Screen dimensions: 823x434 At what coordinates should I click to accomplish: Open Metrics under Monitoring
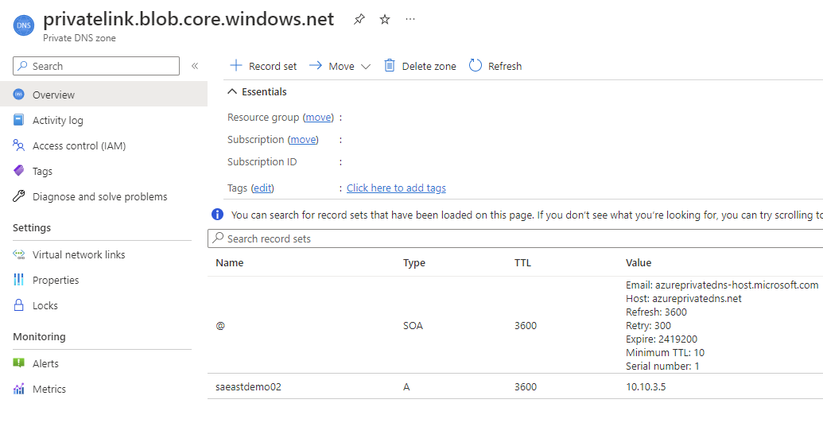coord(49,389)
